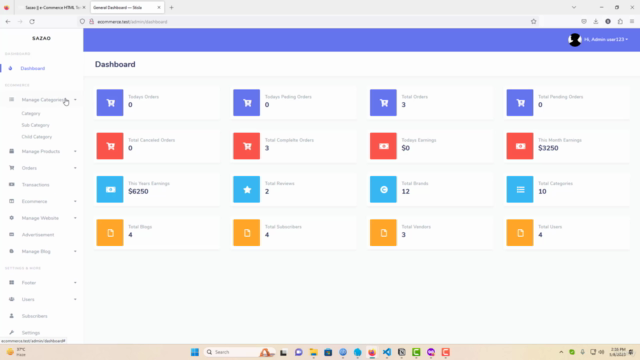The height and width of the screenshot is (360, 640).
Task: Open the Child Category submenu item
Action: 37,137
